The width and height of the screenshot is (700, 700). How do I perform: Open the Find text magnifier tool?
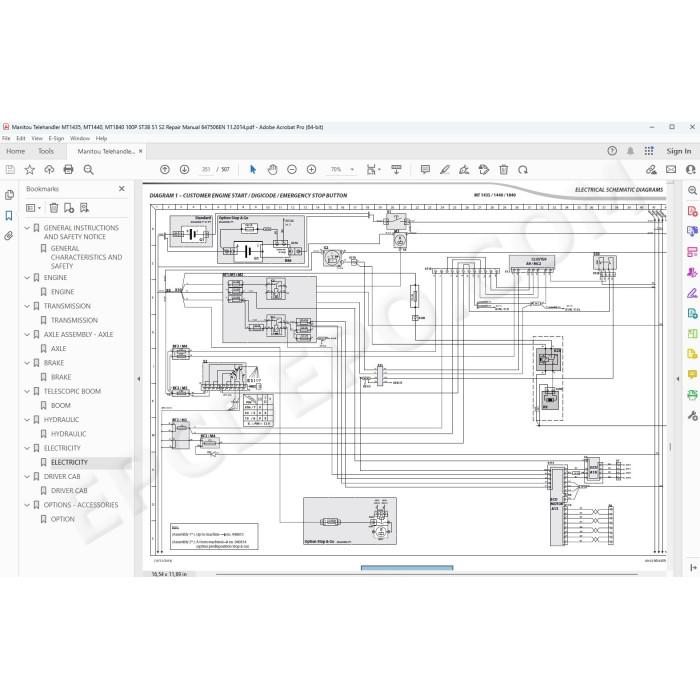[x=88, y=170]
